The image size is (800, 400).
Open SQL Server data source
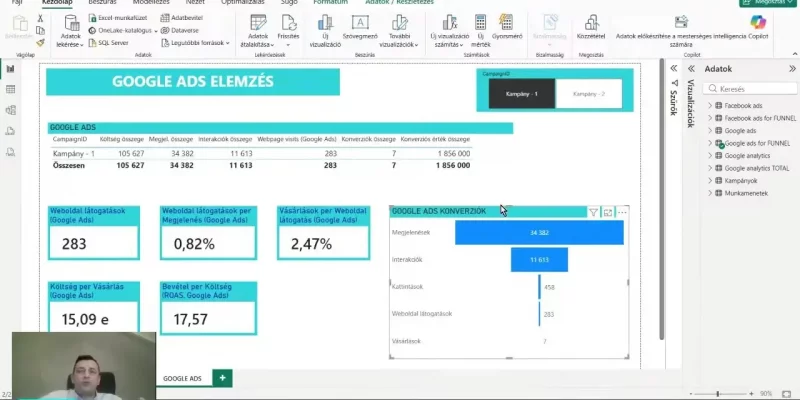(x=108, y=43)
